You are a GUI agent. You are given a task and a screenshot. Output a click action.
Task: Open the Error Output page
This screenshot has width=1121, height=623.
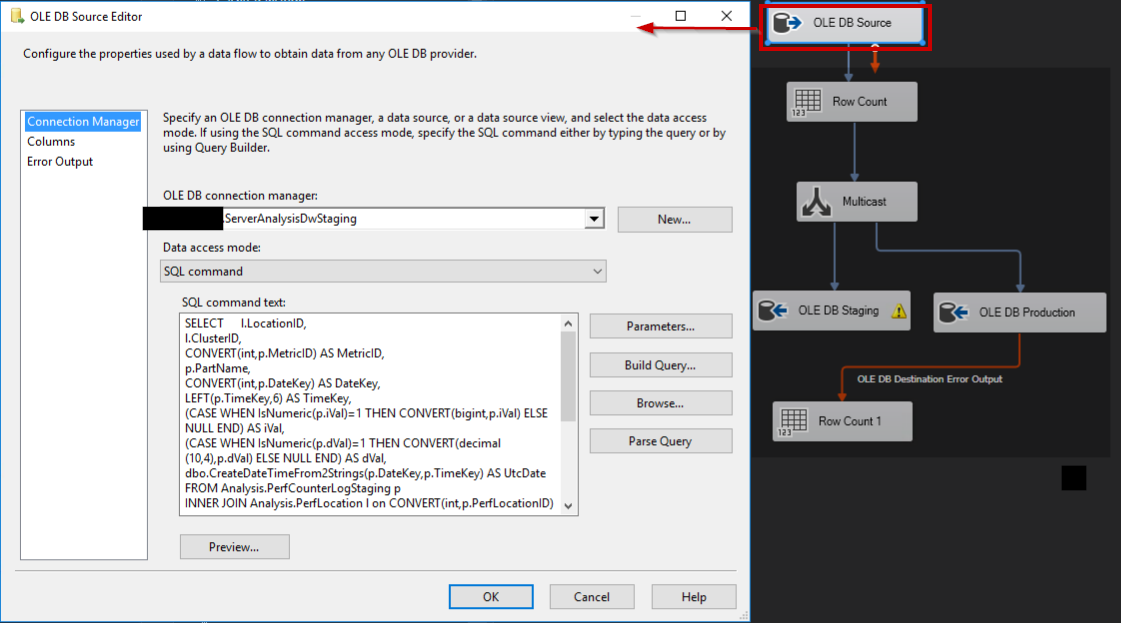(x=60, y=161)
